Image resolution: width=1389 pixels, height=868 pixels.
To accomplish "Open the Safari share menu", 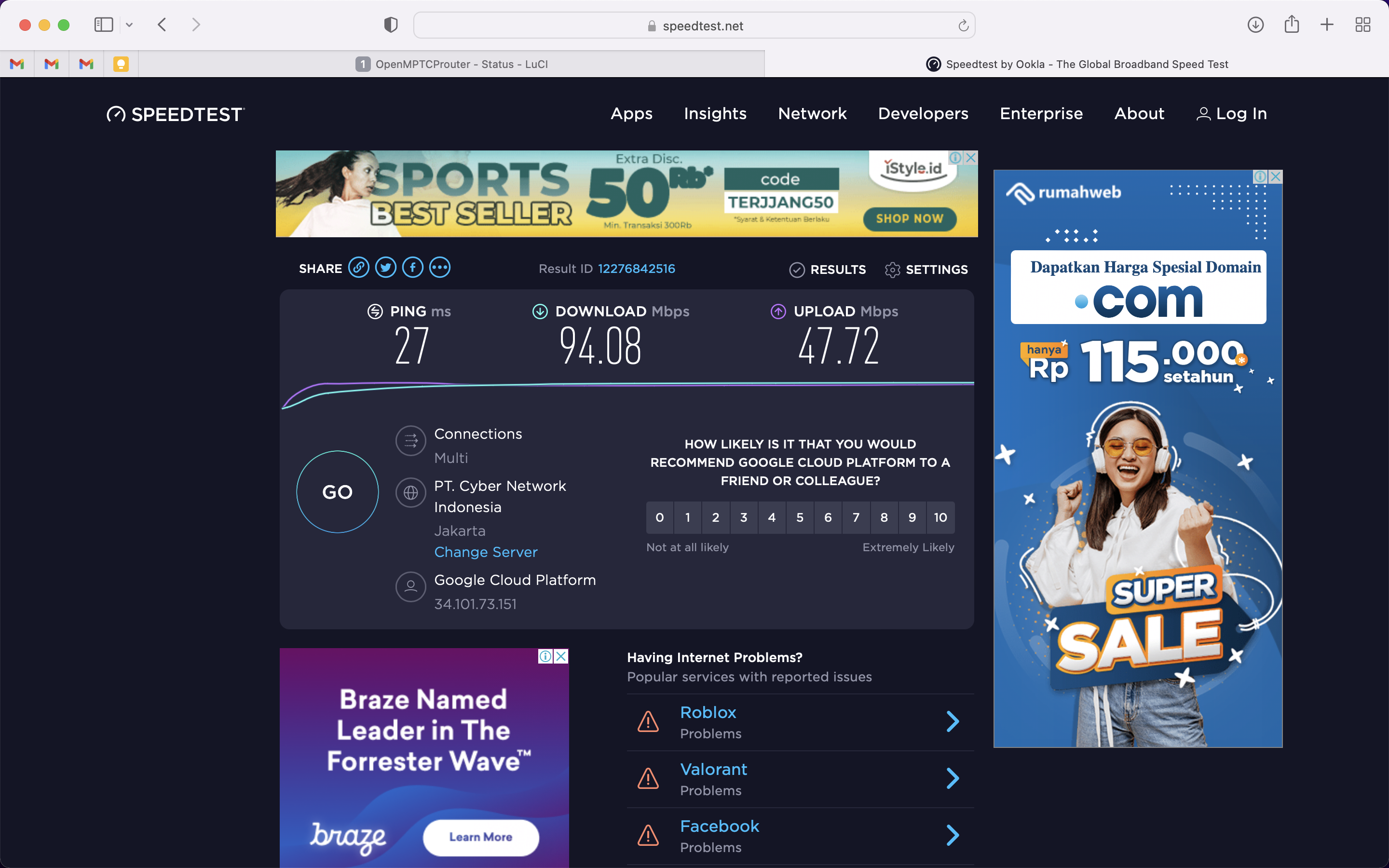I will [x=1292, y=24].
